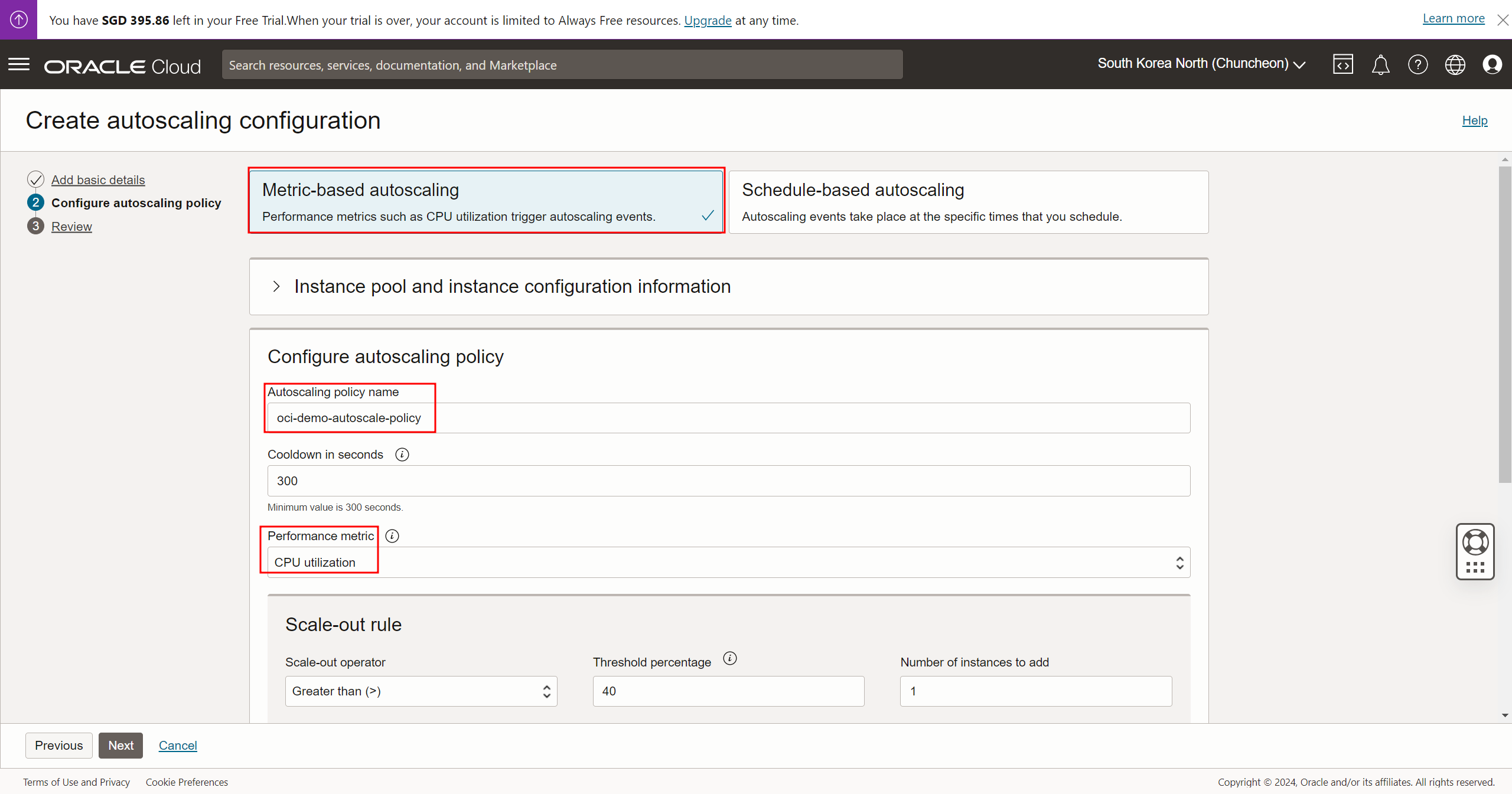Screen dimensions: 1512x794
Task: Open the floating support lifebuoy widget
Action: (1475, 543)
